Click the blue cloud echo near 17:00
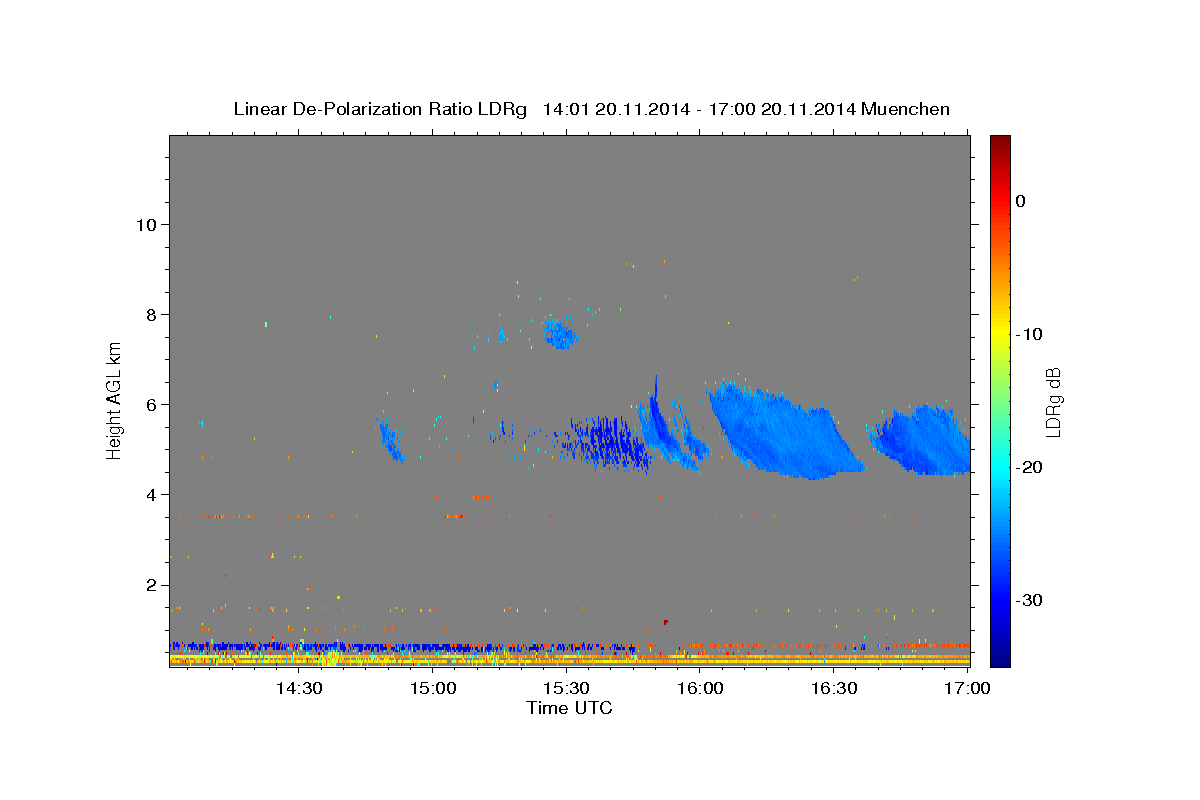Viewport: 1200px width, 800px height. [922, 441]
